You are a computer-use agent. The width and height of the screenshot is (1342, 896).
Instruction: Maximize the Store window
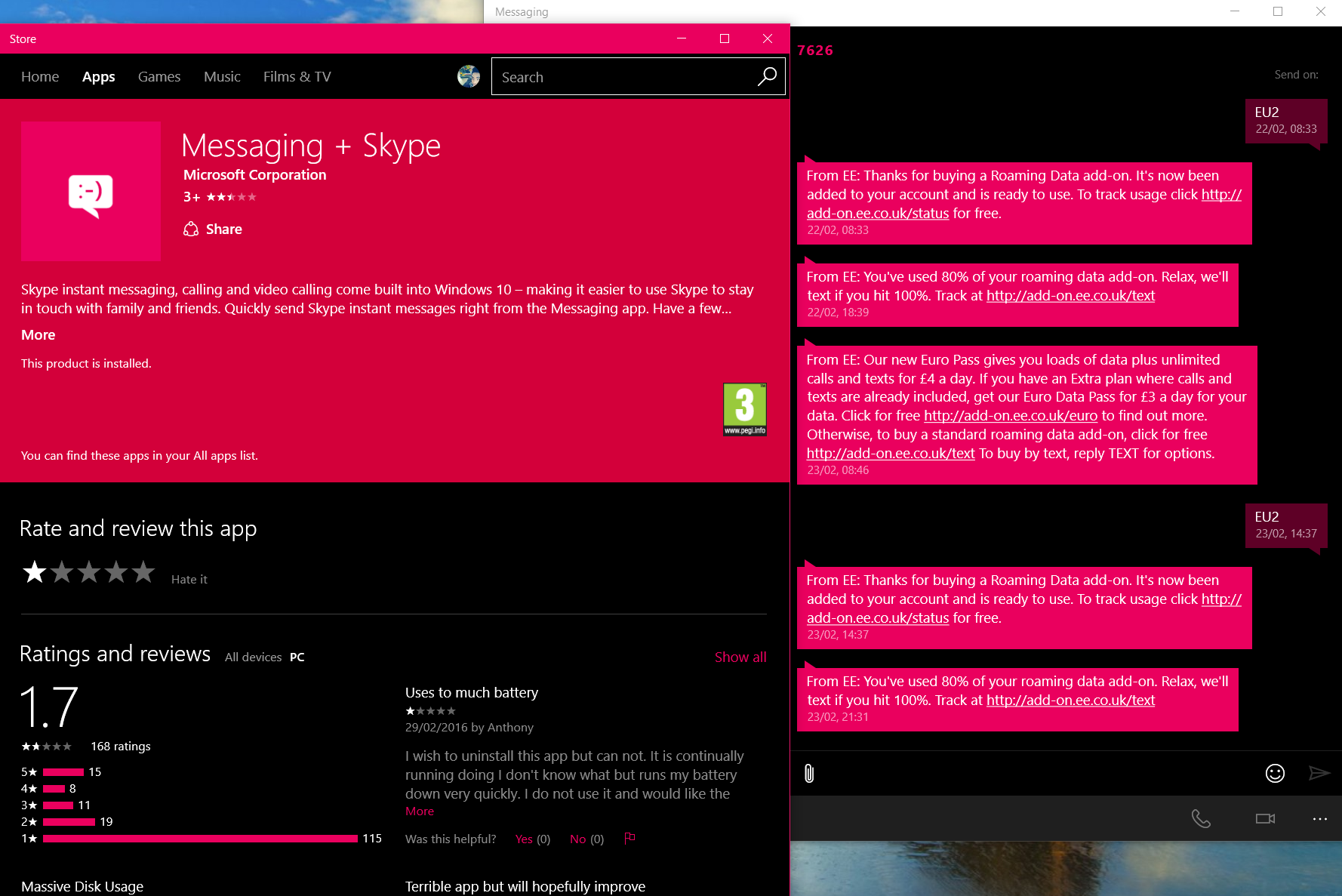(x=725, y=38)
